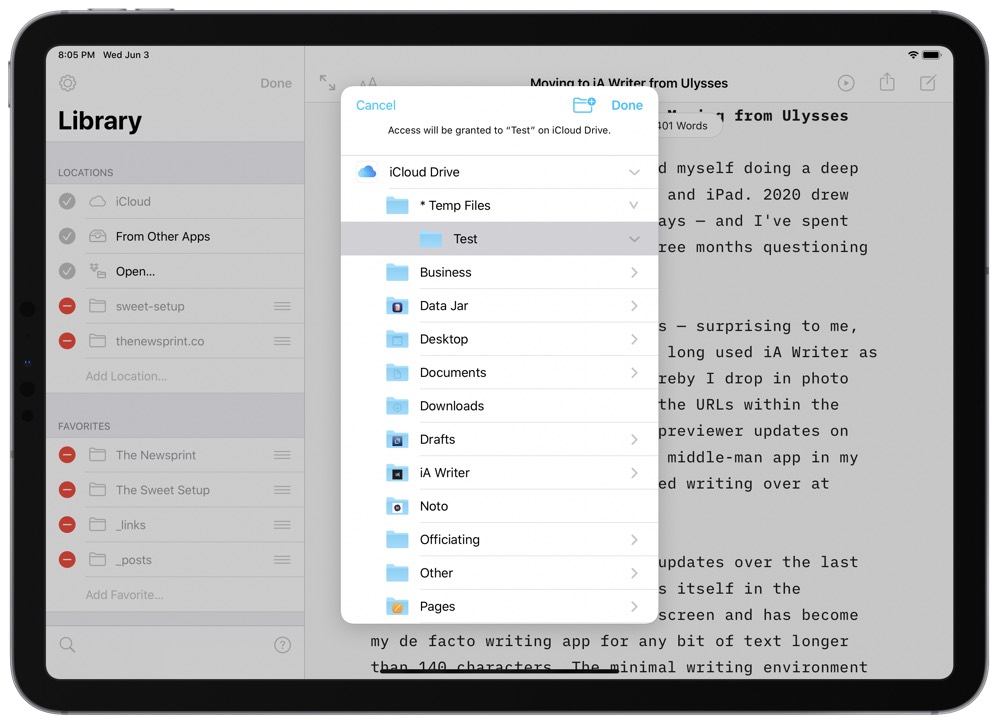Expand the Desktop folder chevron
1000x725 pixels.
pos(634,339)
